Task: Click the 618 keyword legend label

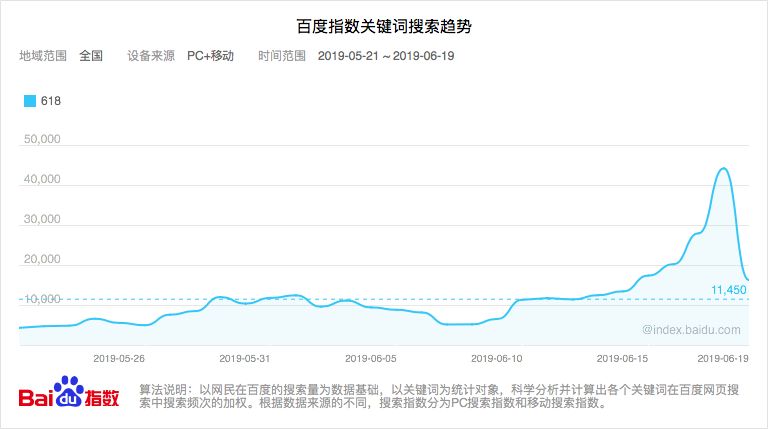Action: [x=50, y=101]
